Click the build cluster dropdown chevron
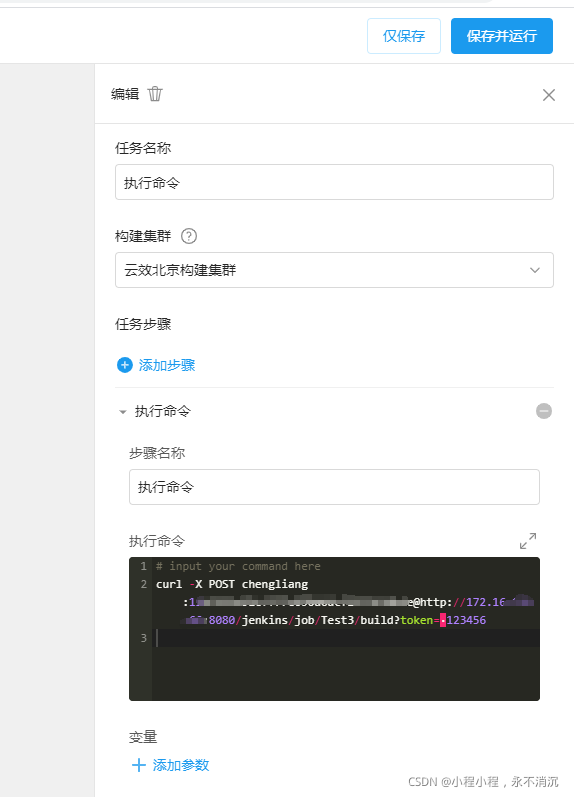This screenshot has width=574, height=797. [x=534, y=270]
